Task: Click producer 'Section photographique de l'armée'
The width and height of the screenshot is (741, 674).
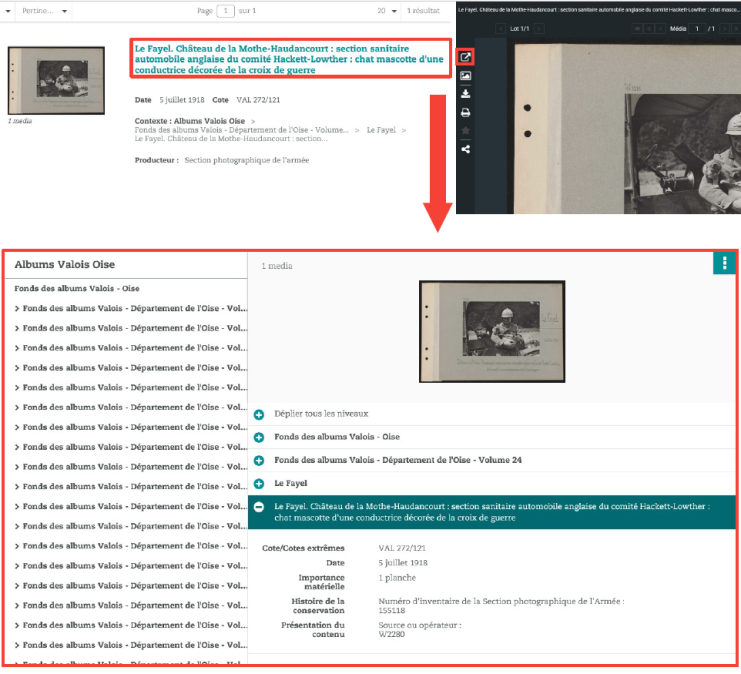Action: [x=247, y=160]
